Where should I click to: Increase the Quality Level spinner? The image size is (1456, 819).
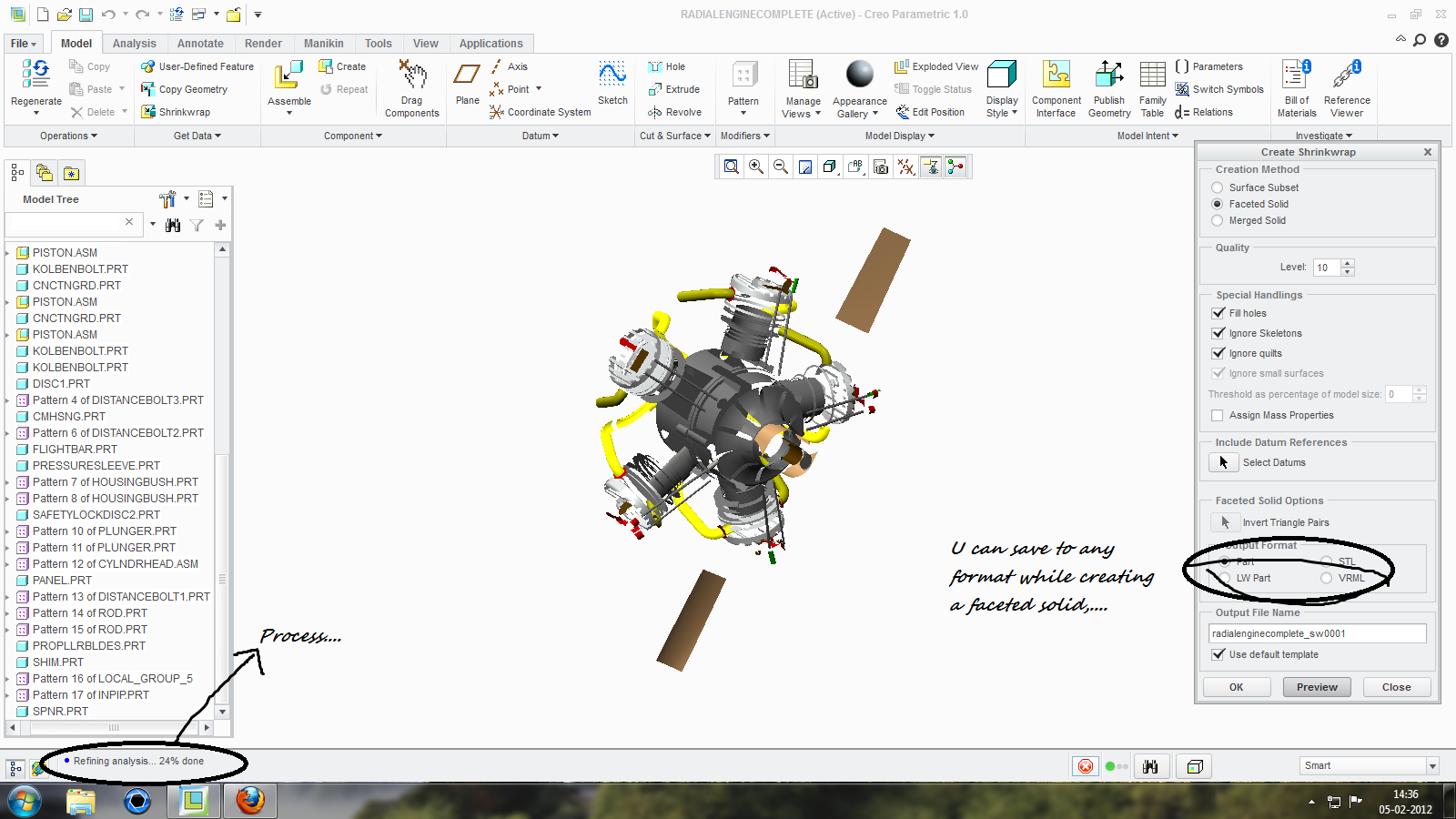(1348, 264)
